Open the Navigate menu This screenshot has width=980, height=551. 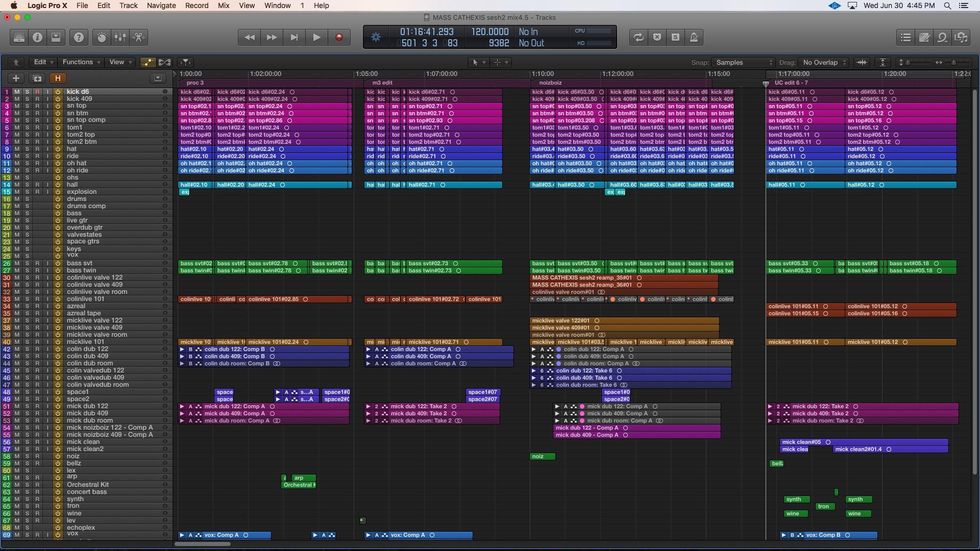coord(161,5)
